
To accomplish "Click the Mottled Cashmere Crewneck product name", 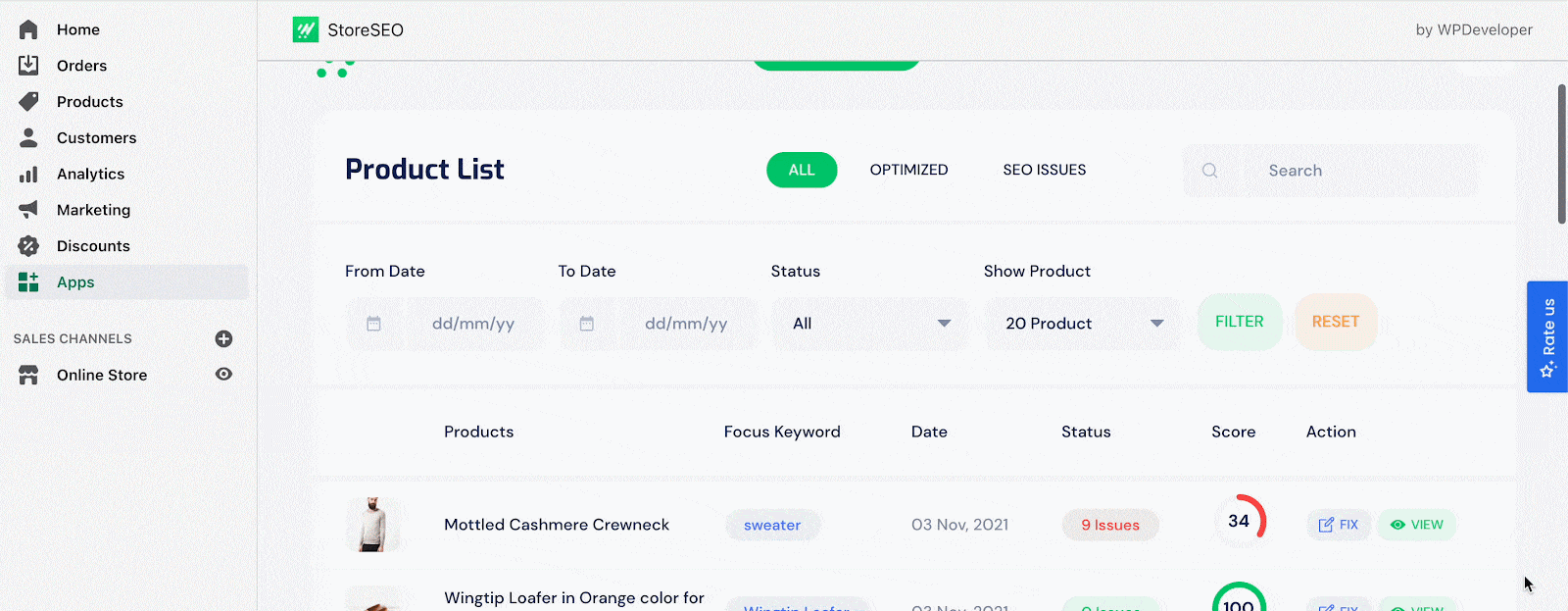I will pos(557,525).
